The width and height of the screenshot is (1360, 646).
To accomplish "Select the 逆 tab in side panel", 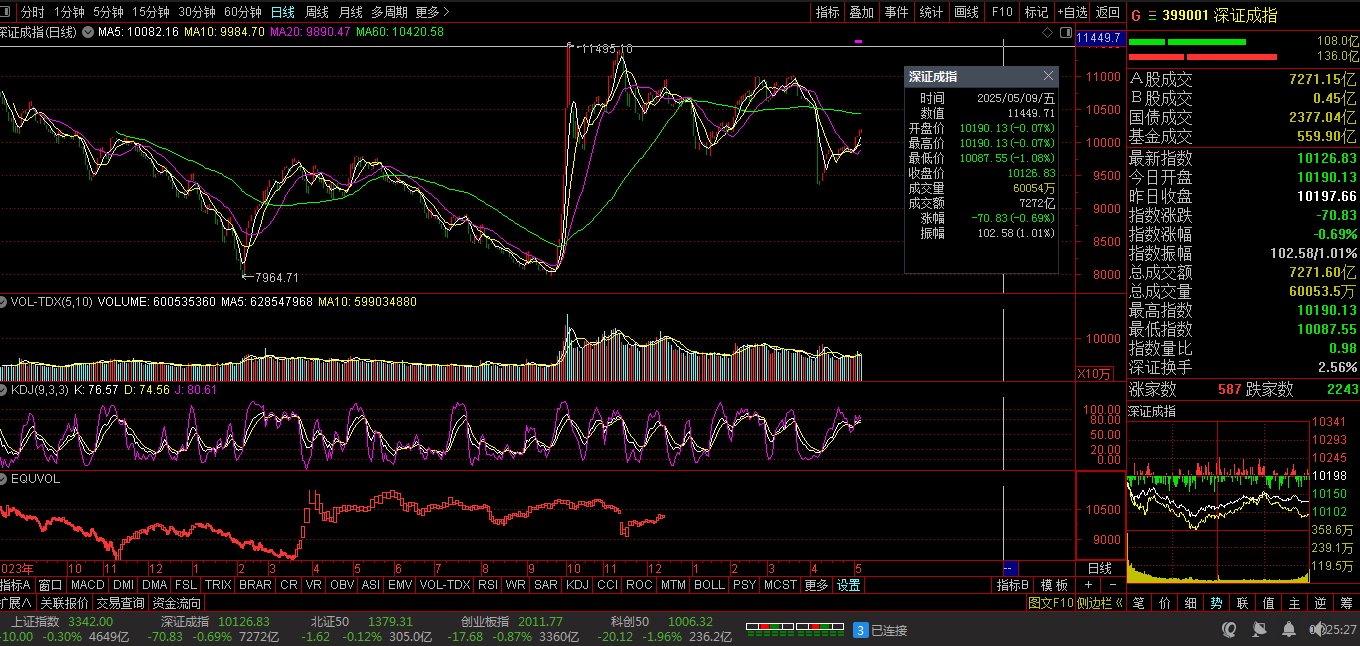I will point(1319,603).
